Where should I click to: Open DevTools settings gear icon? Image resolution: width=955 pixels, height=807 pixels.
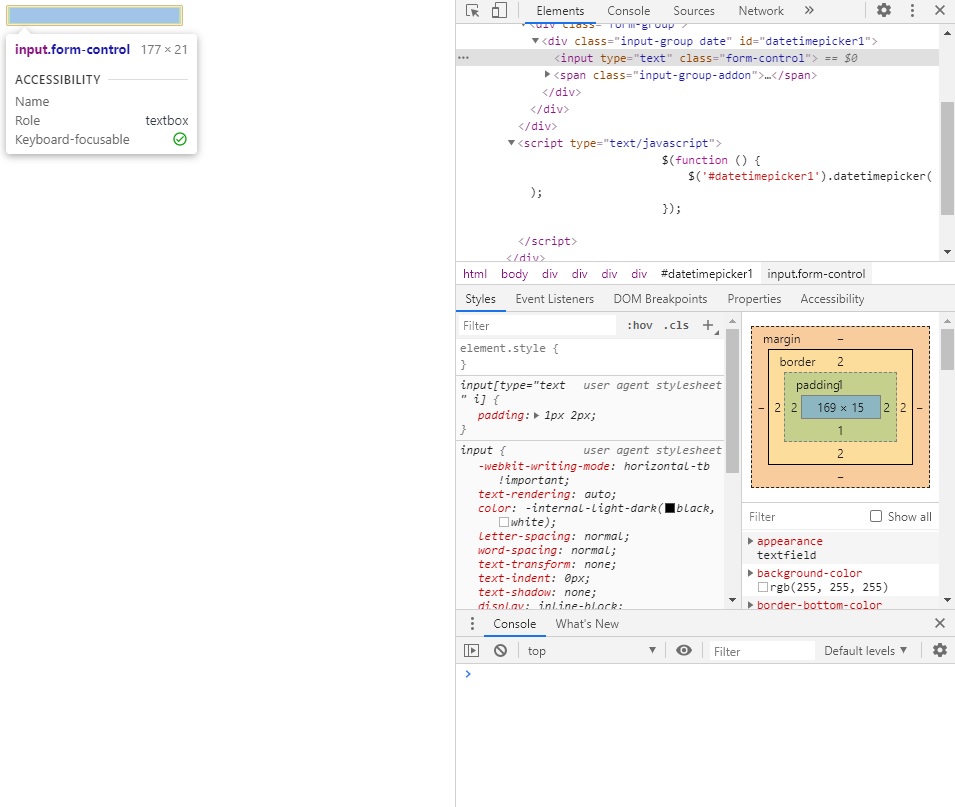tap(884, 10)
